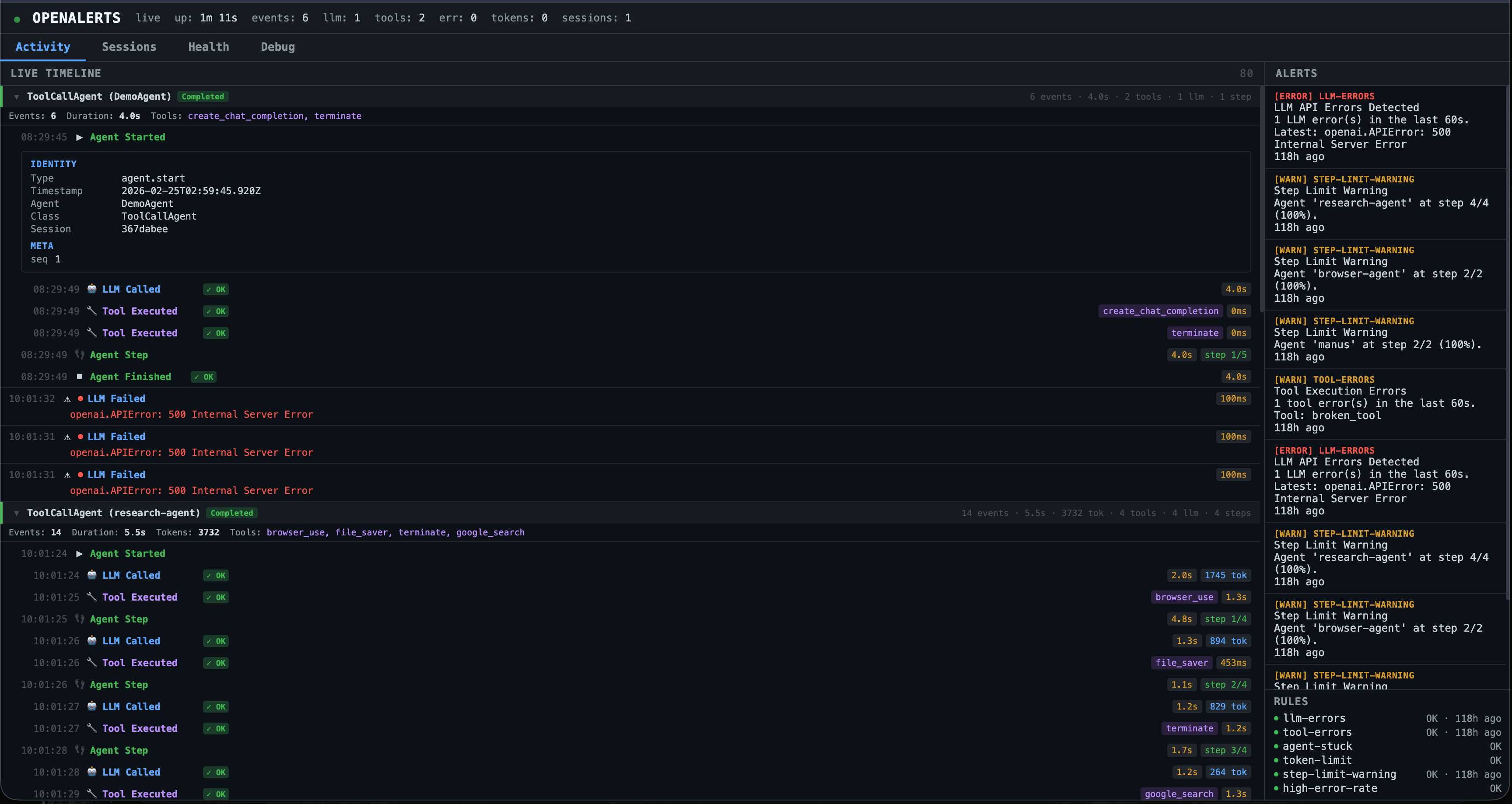Collapse the ToolCallAgent (research-agent) section

click(17, 512)
